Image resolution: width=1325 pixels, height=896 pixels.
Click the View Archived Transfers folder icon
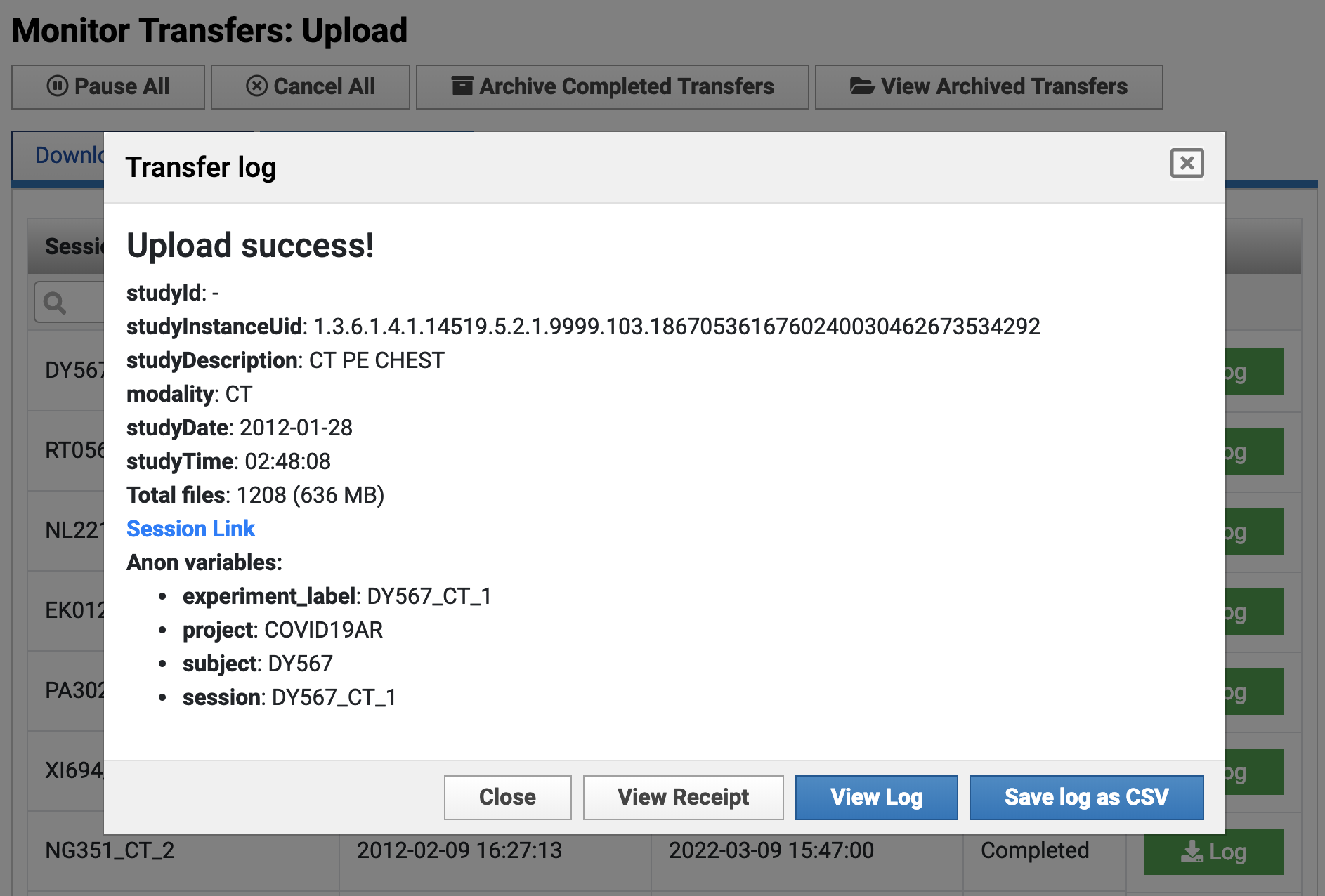pyautogui.click(x=861, y=86)
